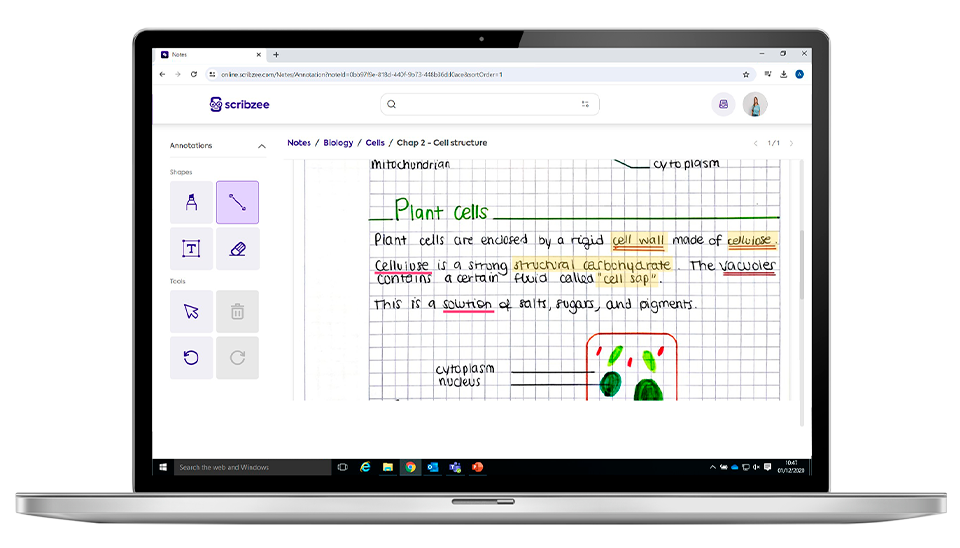Viewport: 960px width, 548px height.
Task: Open File Explorer from taskbar
Action: [388, 467]
